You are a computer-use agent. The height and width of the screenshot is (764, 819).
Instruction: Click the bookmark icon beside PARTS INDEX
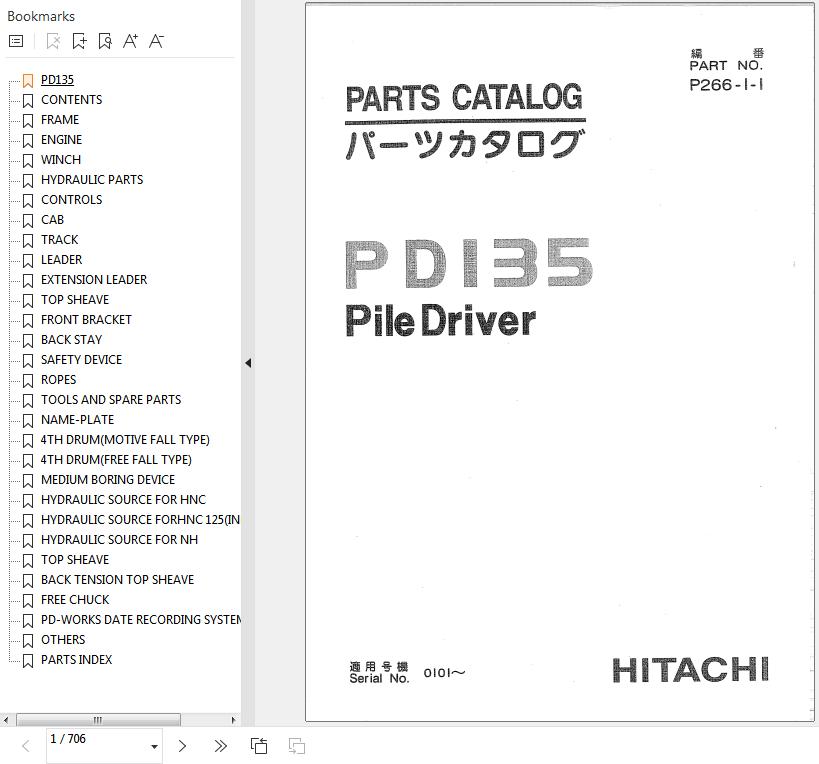[28, 661]
